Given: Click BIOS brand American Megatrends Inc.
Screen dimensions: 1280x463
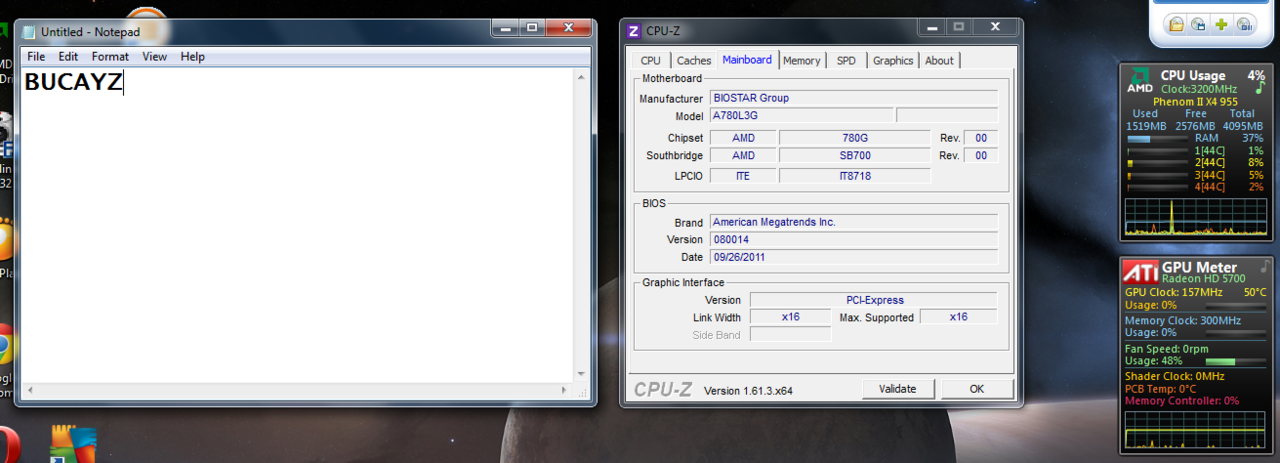Looking at the screenshot, I should 853,222.
